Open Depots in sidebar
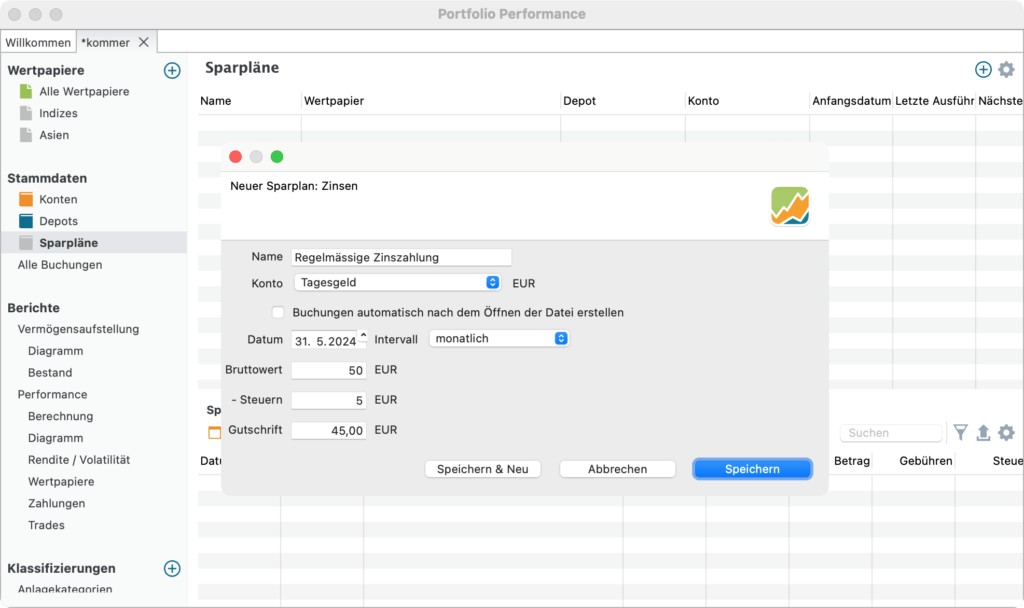This screenshot has width=1024, height=608. (x=58, y=221)
